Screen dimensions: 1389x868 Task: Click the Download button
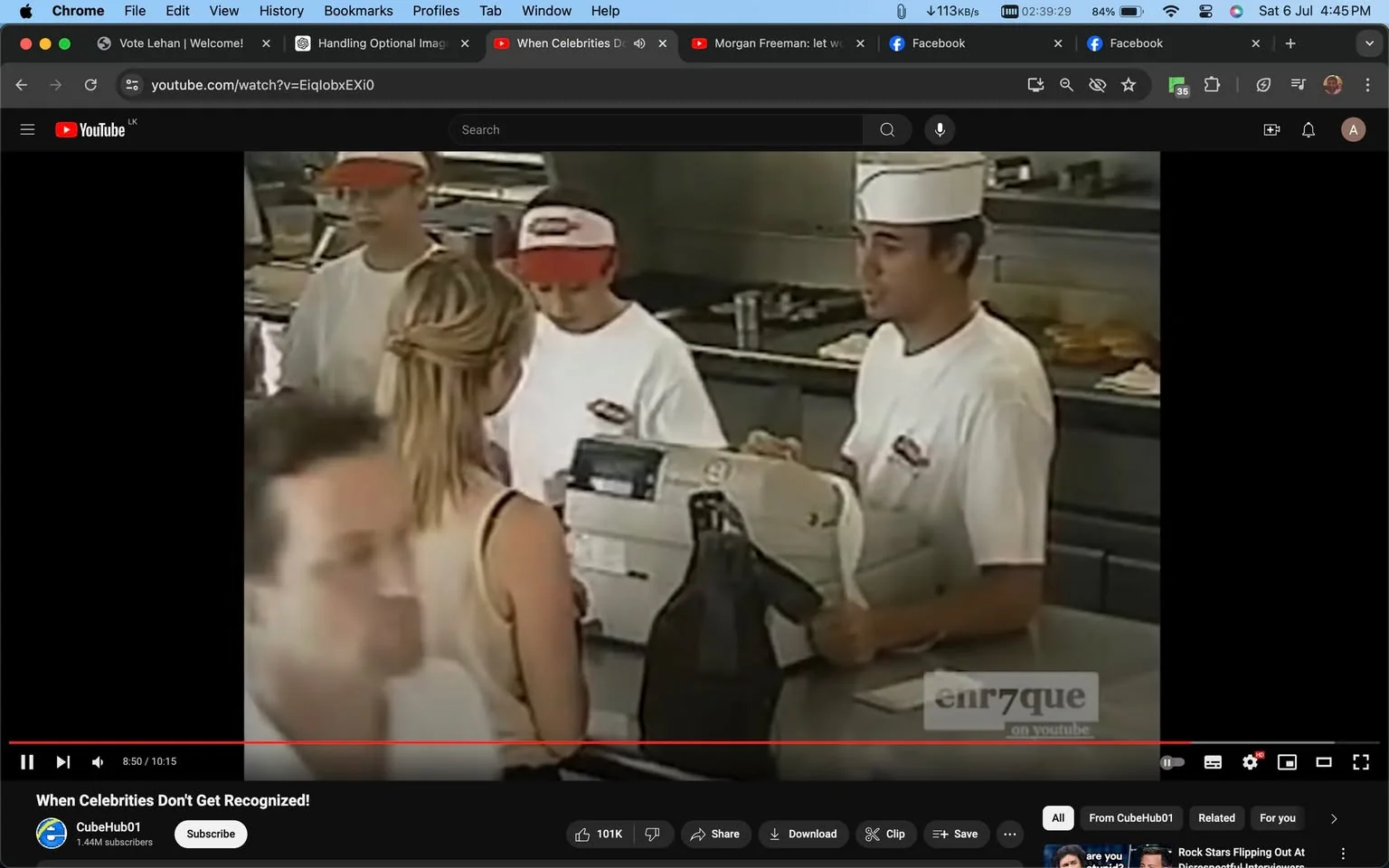pos(803,834)
